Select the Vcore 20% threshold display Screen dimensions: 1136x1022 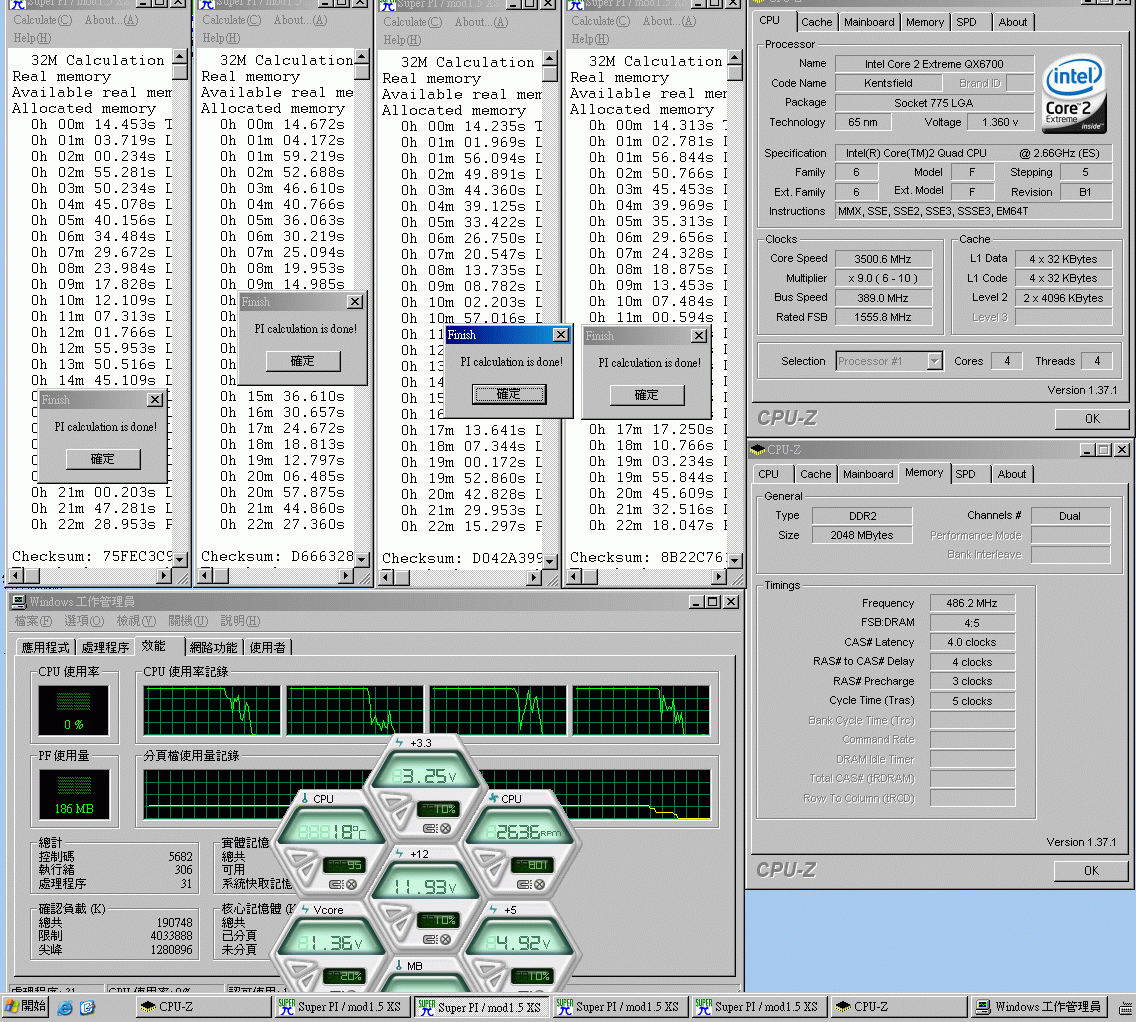[x=343, y=976]
